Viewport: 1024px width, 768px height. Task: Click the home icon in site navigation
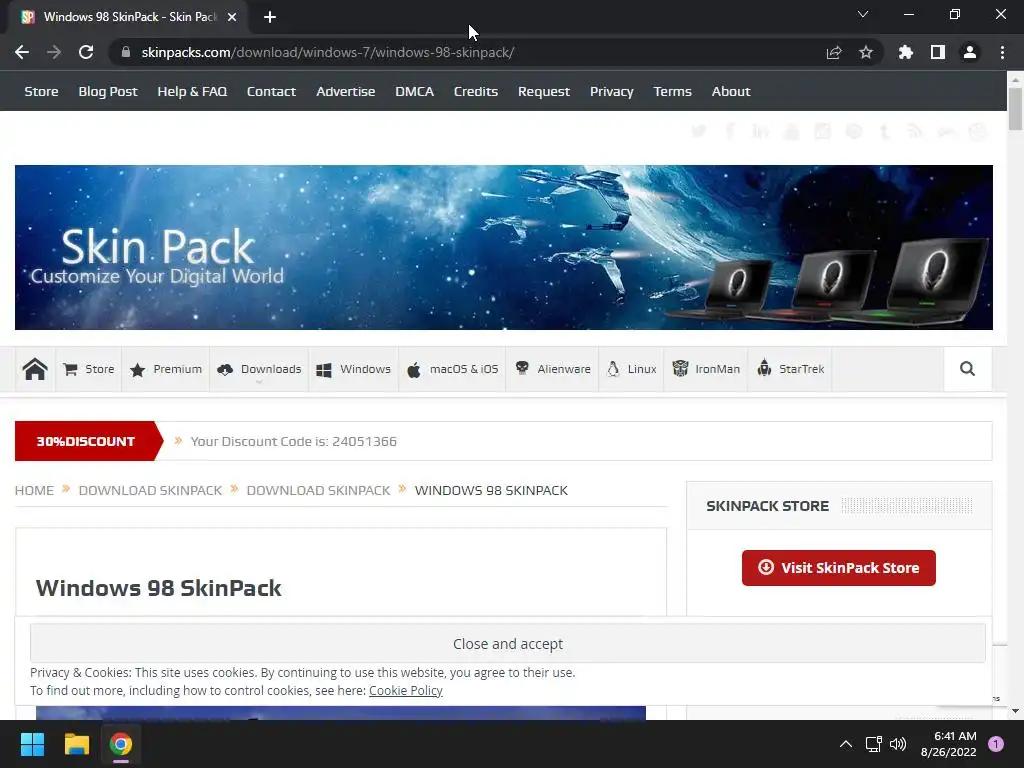(x=35, y=369)
